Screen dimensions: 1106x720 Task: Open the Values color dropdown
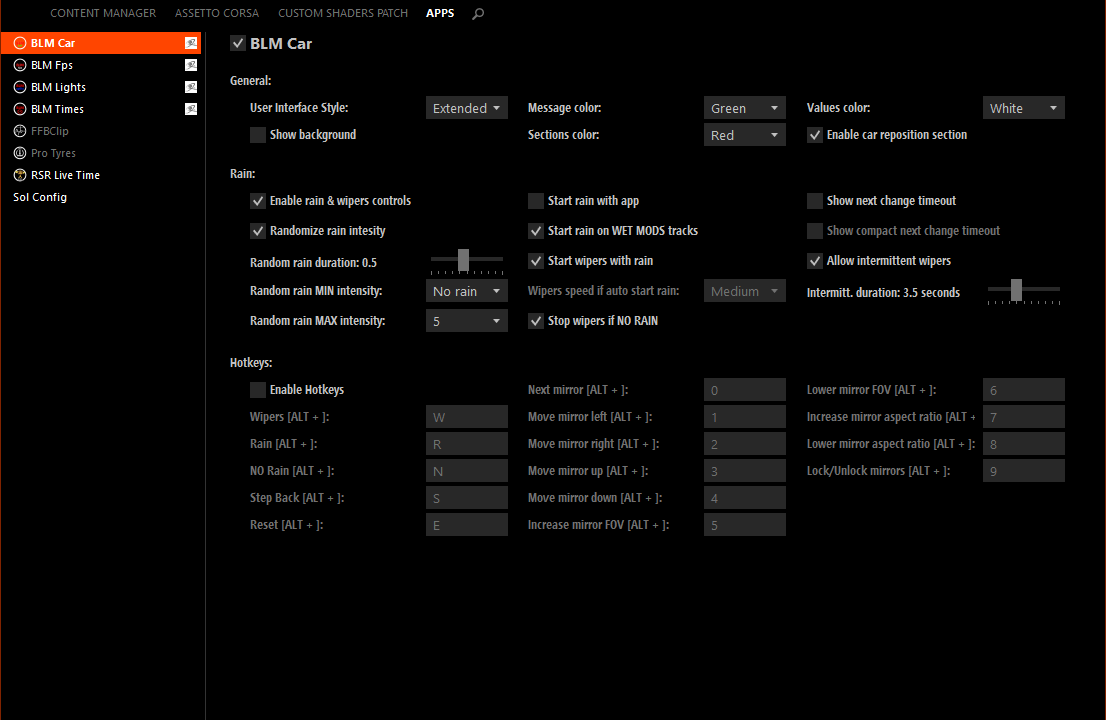1023,108
